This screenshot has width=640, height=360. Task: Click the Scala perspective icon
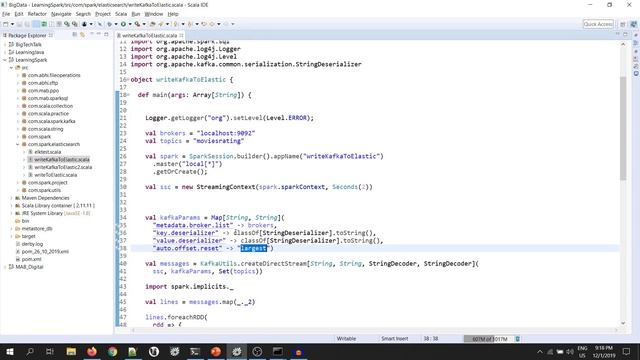(x=633, y=24)
